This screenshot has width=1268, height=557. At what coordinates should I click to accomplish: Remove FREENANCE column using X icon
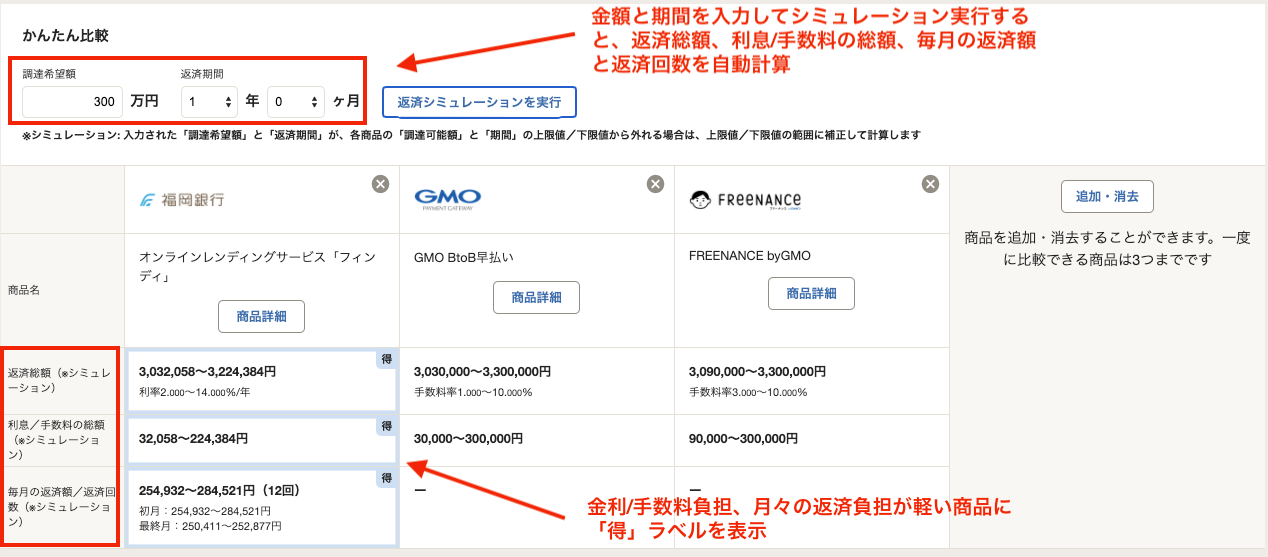930,184
